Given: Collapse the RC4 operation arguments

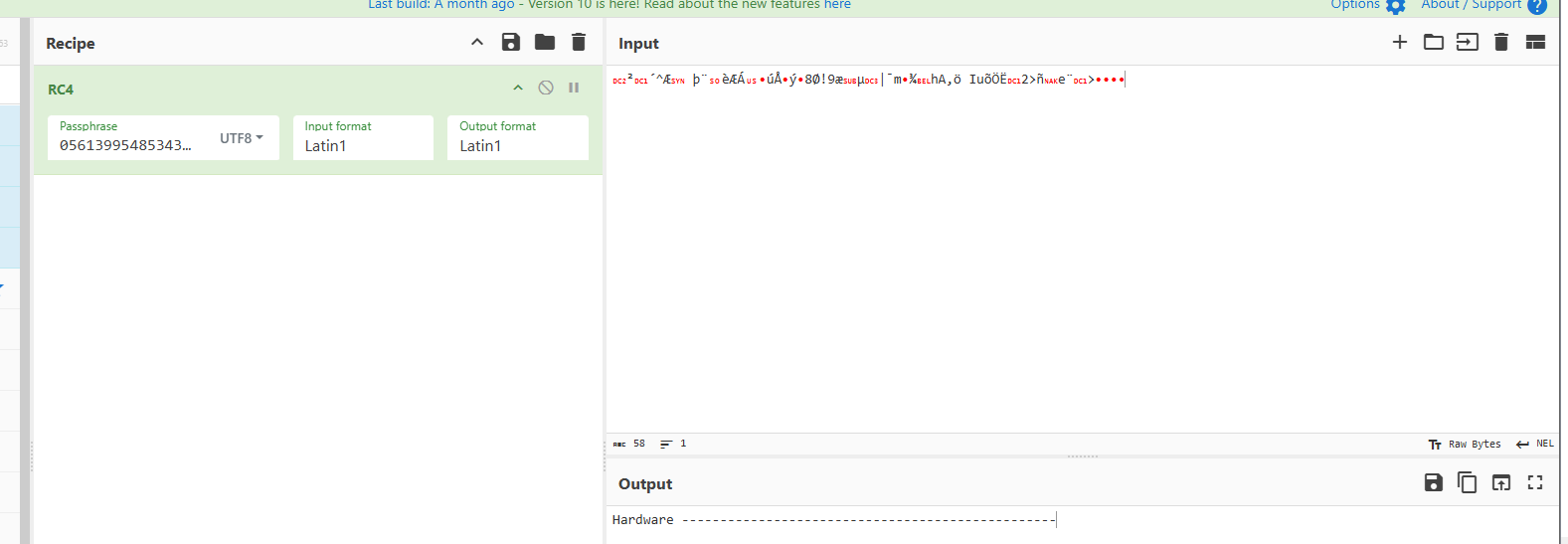Looking at the screenshot, I should click(518, 88).
